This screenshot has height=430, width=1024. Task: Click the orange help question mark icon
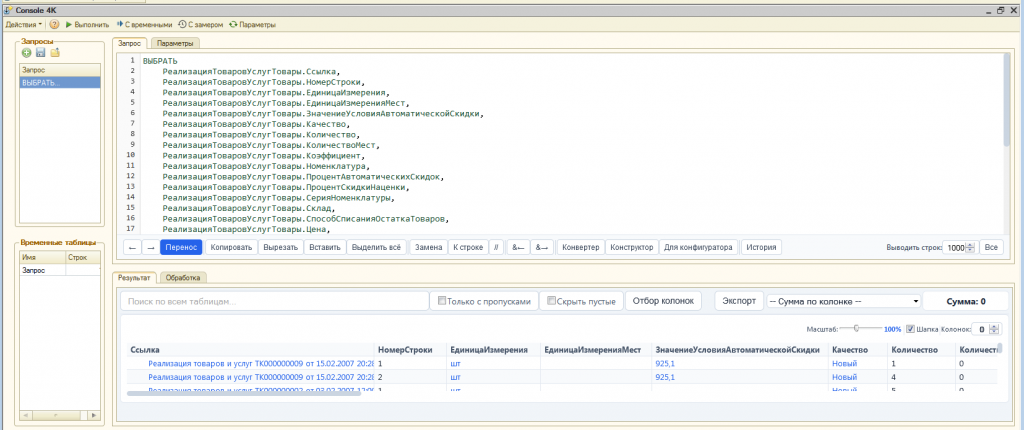54,24
